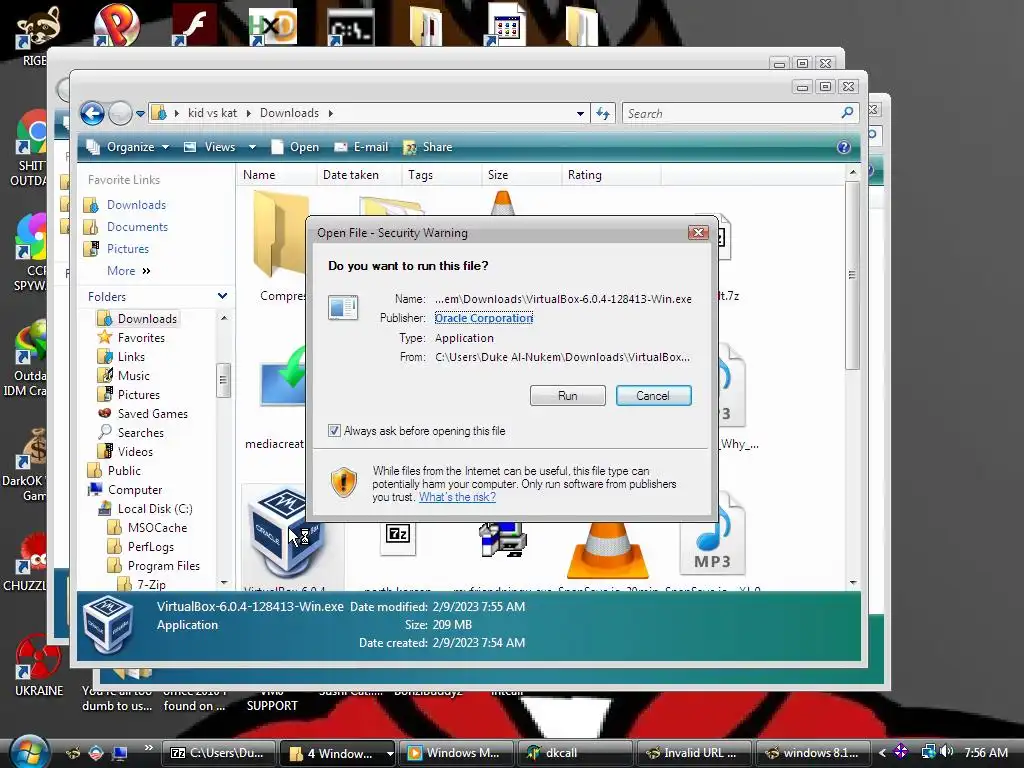Viewport: 1024px width, 768px height.
Task: Refresh the Downloads folder view
Action: [x=603, y=114]
